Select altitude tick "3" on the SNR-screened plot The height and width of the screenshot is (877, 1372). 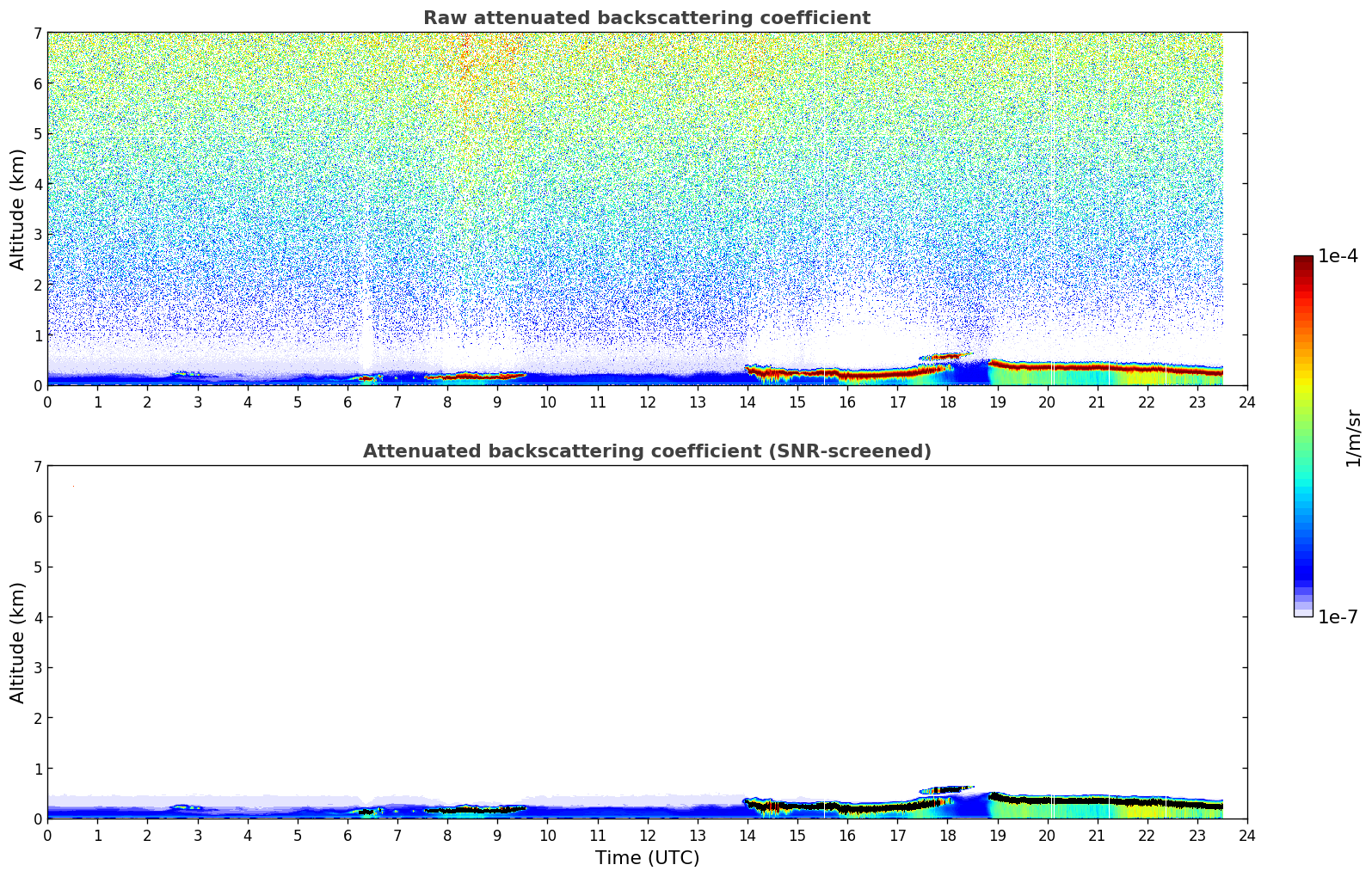37,667
